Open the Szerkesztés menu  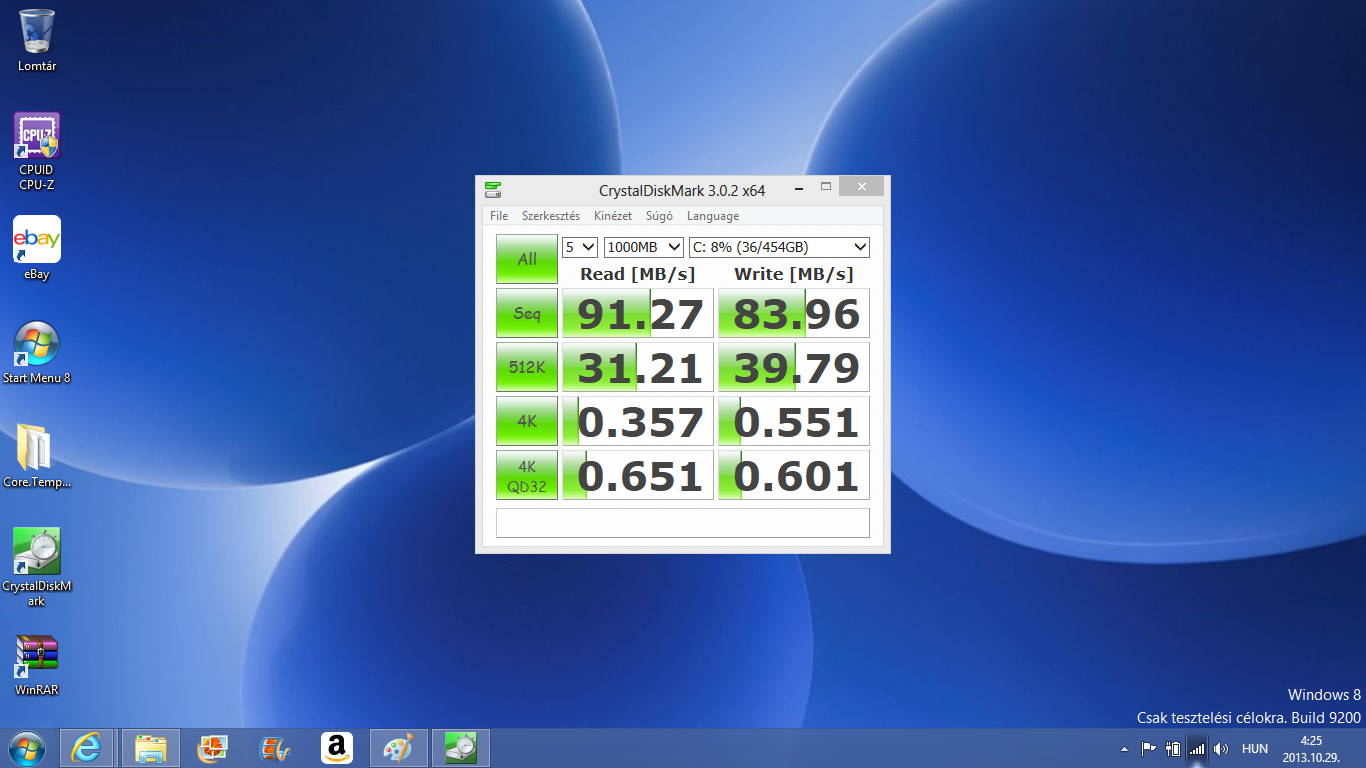click(550, 216)
